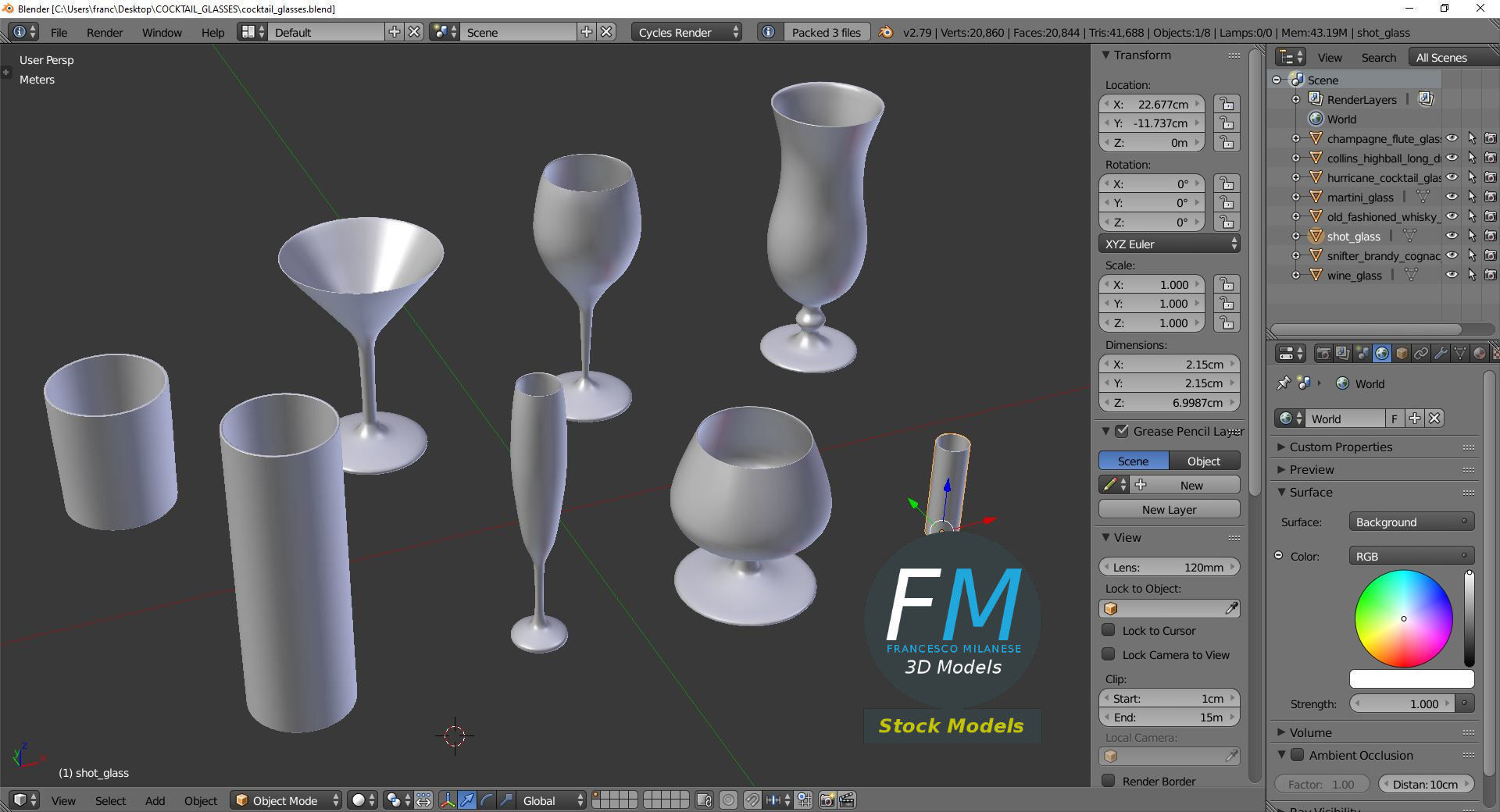
Task: Open the Cycles Render engine dropdown
Action: [687, 32]
